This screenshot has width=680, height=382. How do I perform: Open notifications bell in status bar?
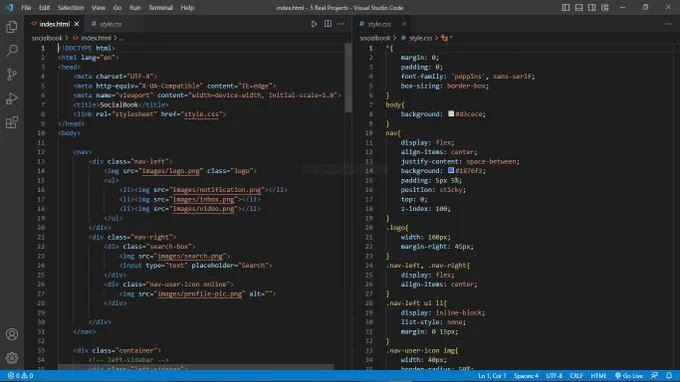[669, 375]
